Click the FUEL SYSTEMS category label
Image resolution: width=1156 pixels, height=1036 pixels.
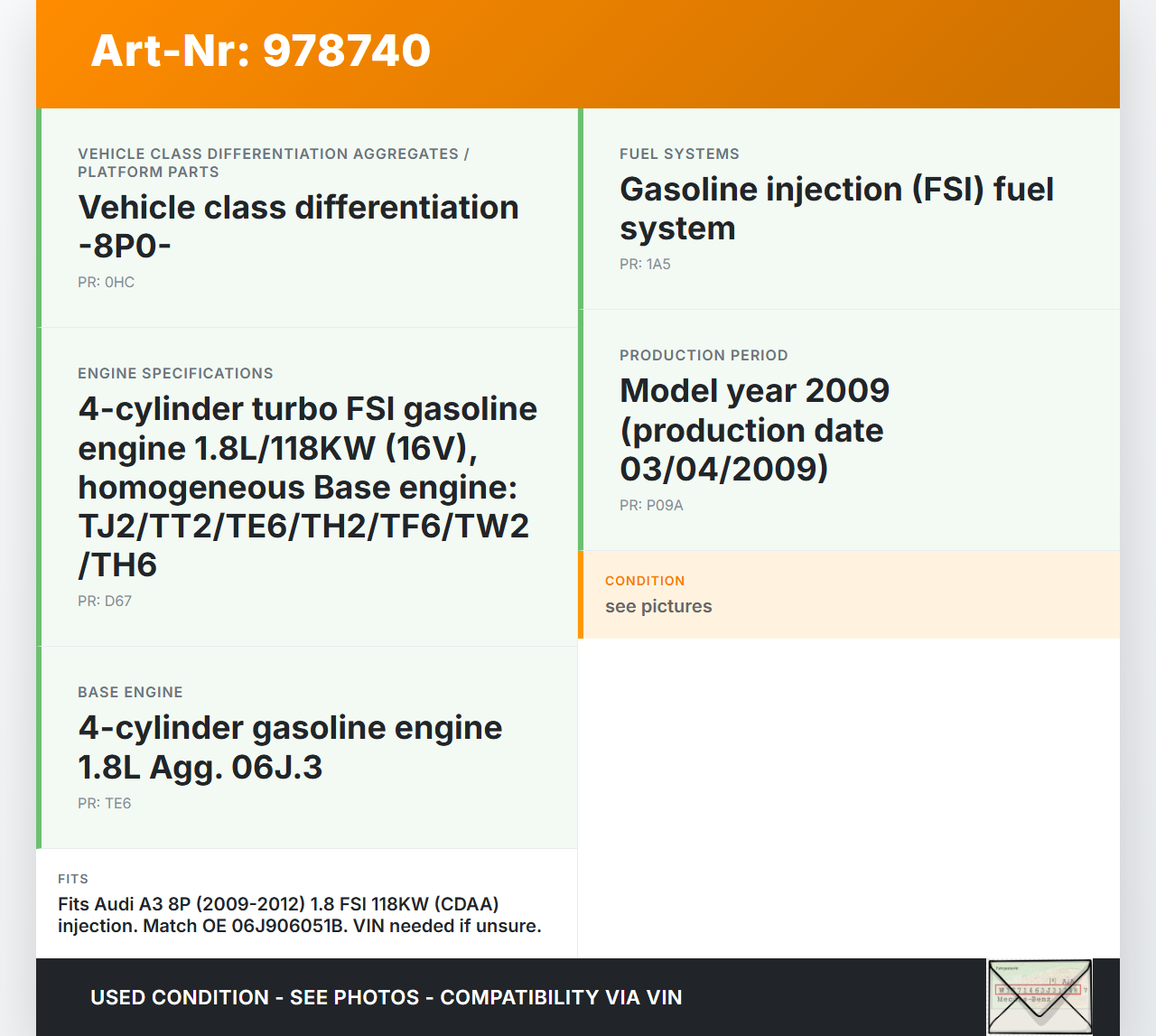point(679,154)
